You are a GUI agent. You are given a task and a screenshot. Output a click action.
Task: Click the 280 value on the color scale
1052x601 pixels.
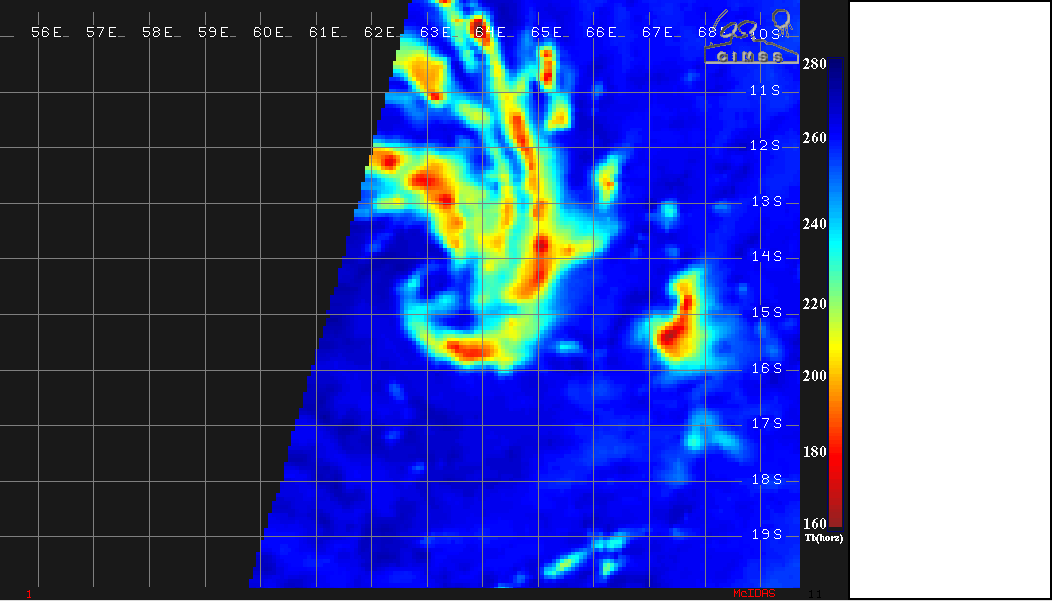814,64
